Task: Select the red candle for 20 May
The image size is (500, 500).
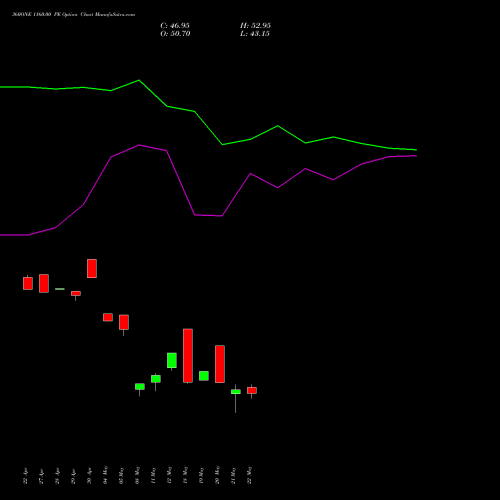Action: [x=220, y=364]
